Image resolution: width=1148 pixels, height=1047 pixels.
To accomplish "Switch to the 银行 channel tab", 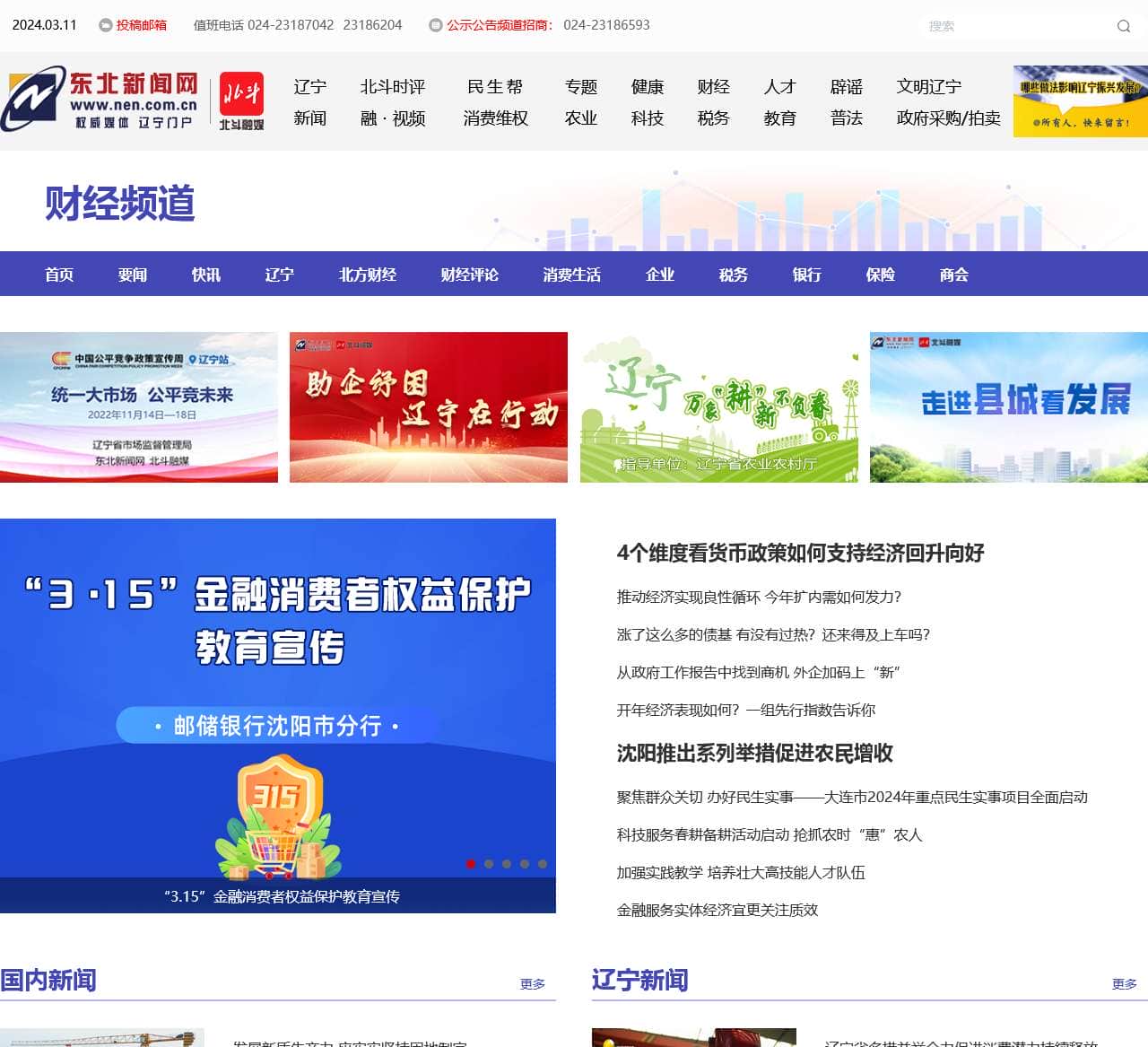I will point(806,275).
